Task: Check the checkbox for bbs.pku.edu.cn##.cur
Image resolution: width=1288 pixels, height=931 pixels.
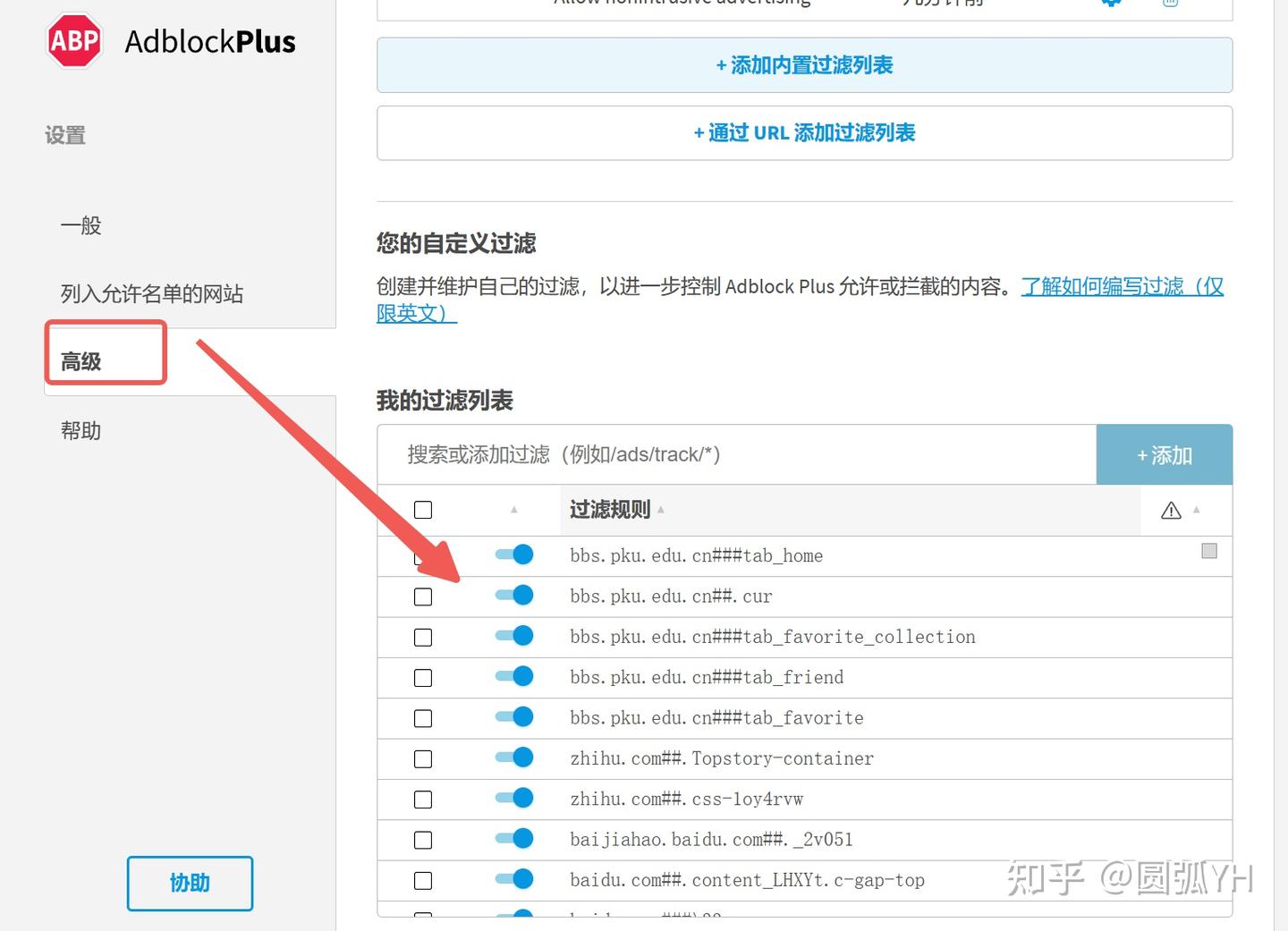Action: click(x=422, y=596)
